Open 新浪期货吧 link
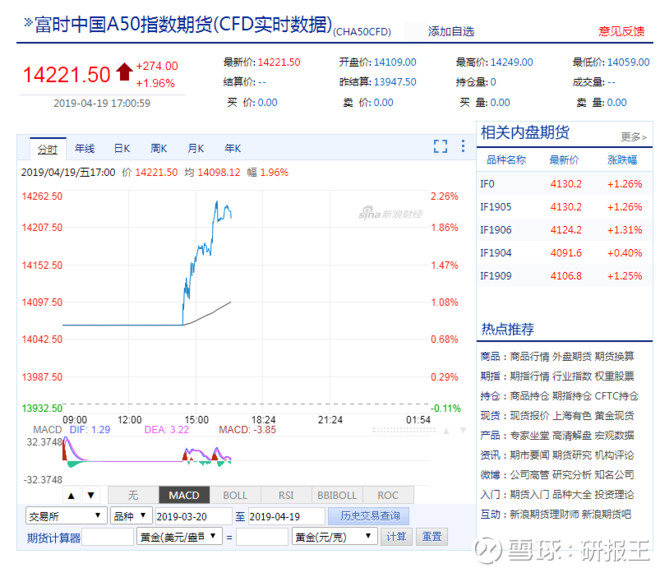This screenshot has width=660, height=568. [x=607, y=514]
